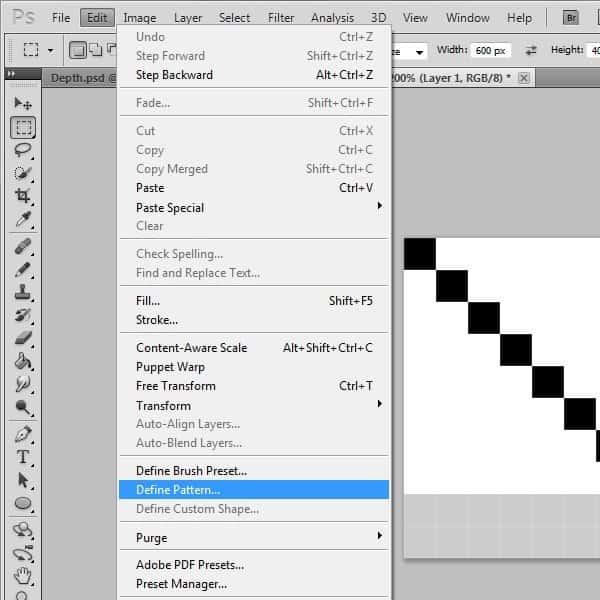The height and width of the screenshot is (600, 600).
Task: Choose Fill from Edit menu
Action: 254,301
